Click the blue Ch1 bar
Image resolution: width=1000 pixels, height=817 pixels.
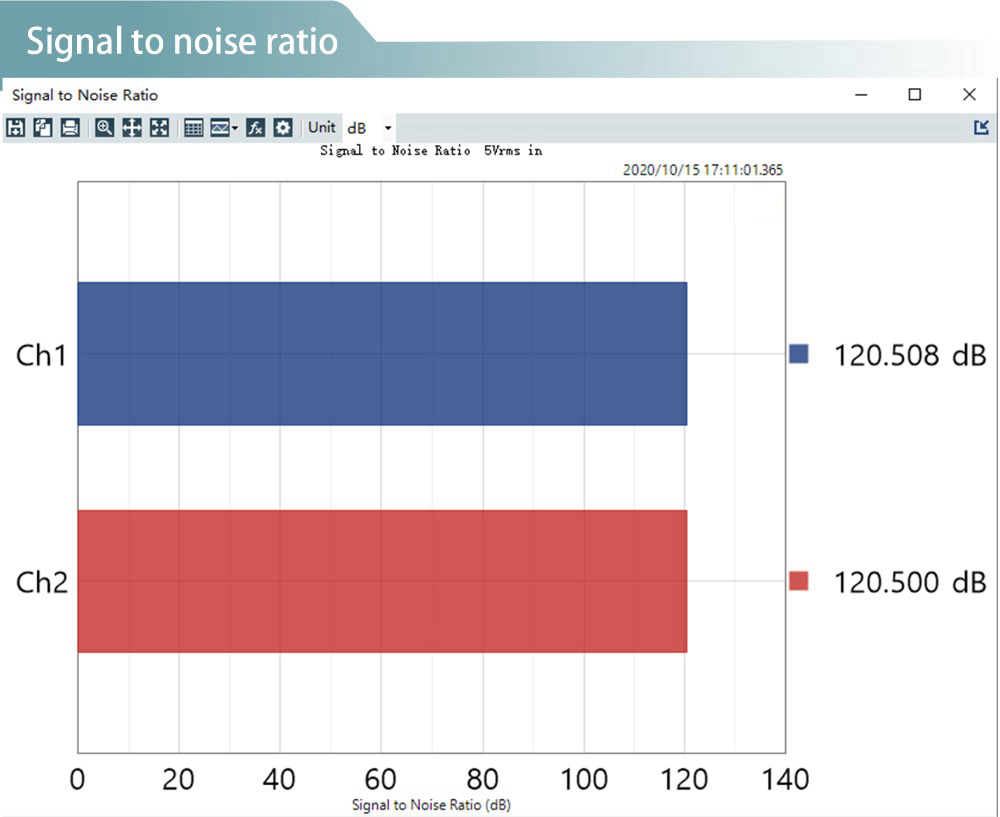(382, 354)
